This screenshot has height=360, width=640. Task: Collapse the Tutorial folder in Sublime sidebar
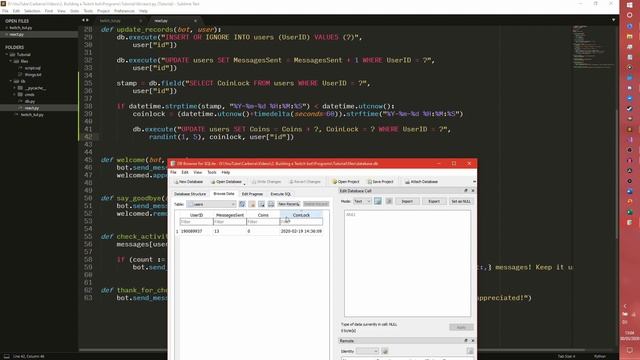(x=7, y=54)
